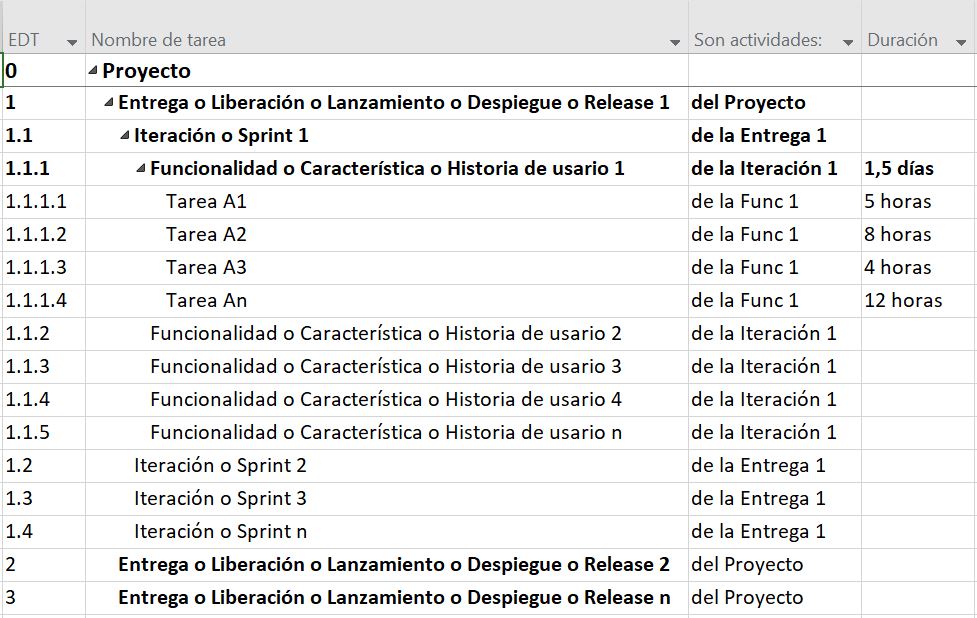The width and height of the screenshot is (977, 618).
Task: Collapse Iteración o Sprint 1 outline
Action: [126, 136]
